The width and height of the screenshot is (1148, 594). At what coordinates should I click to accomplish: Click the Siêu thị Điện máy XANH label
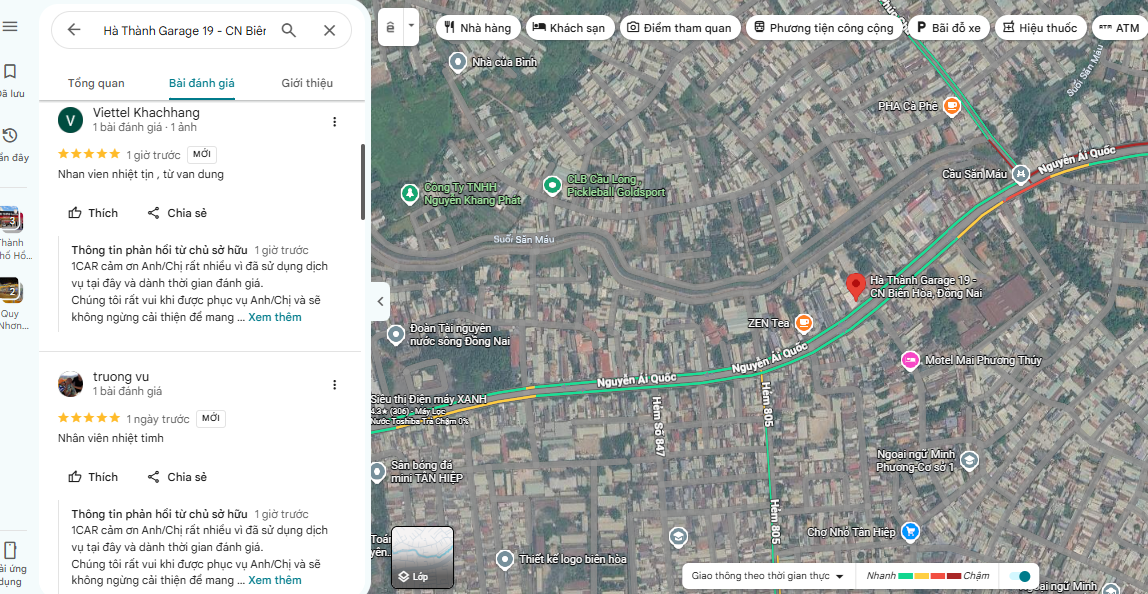point(429,398)
